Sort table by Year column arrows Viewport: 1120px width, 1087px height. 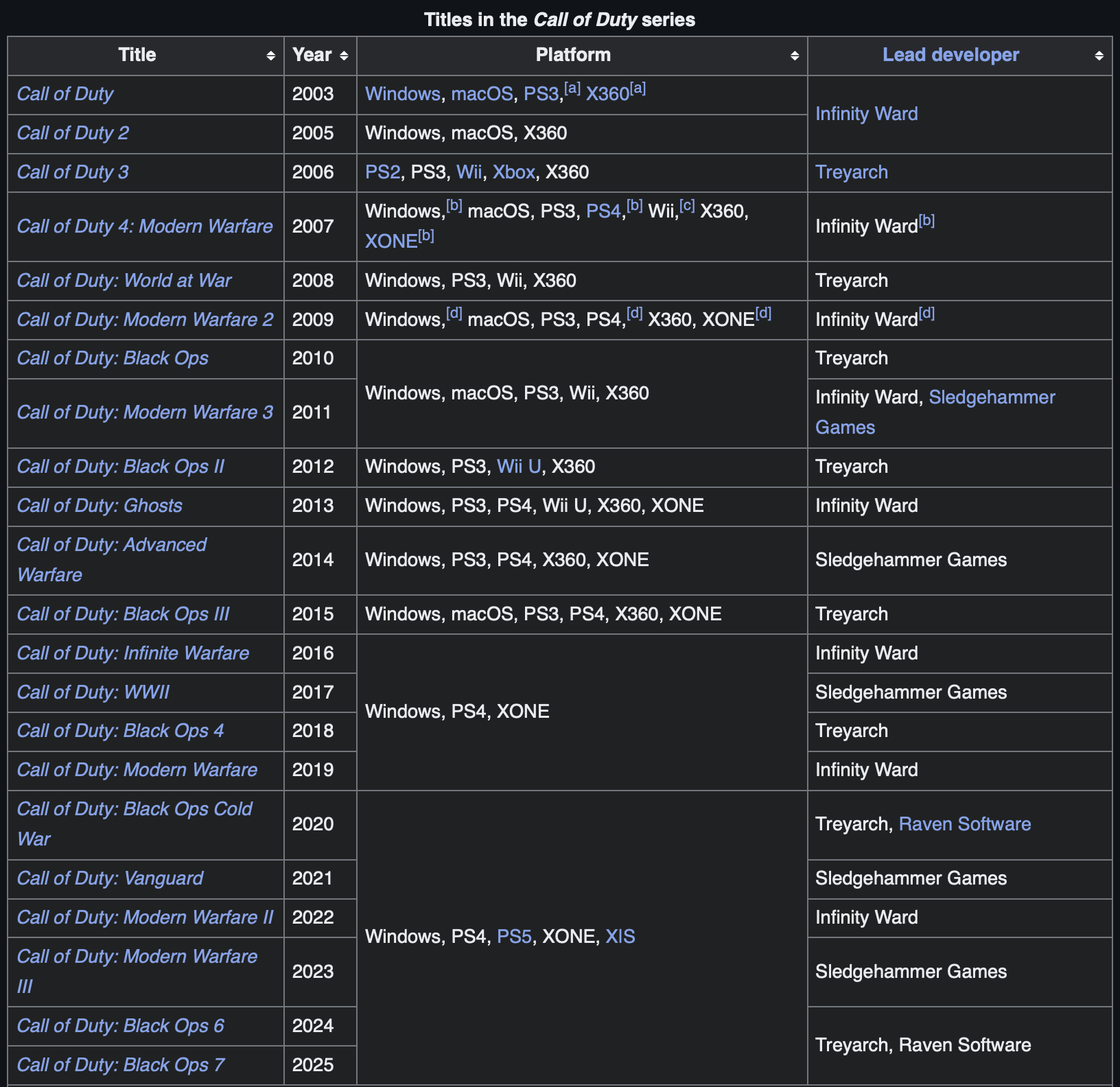[x=344, y=56]
